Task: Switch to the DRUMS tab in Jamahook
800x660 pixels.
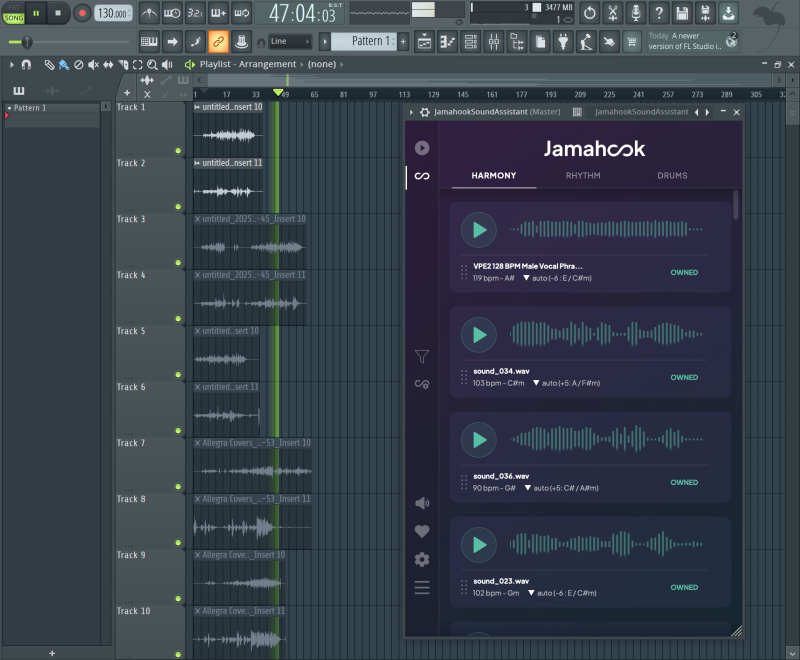Action: 672,175
